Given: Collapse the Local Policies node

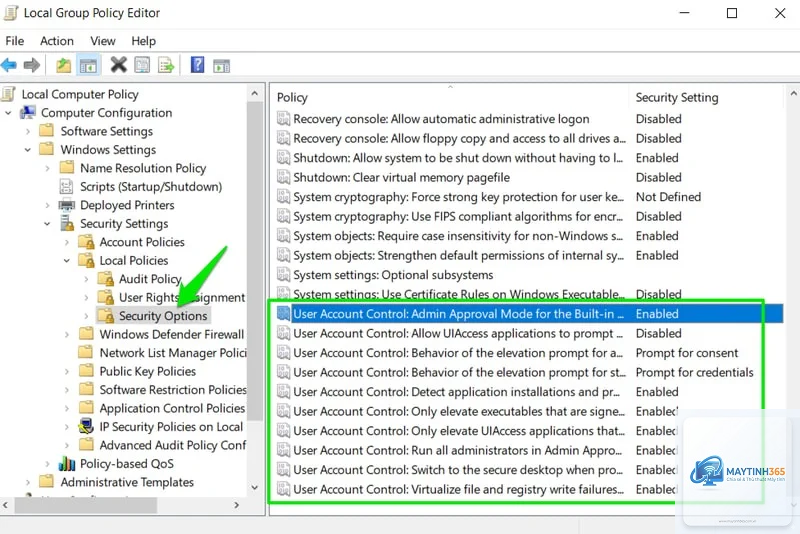Looking at the screenshot, I should [67, 261].
